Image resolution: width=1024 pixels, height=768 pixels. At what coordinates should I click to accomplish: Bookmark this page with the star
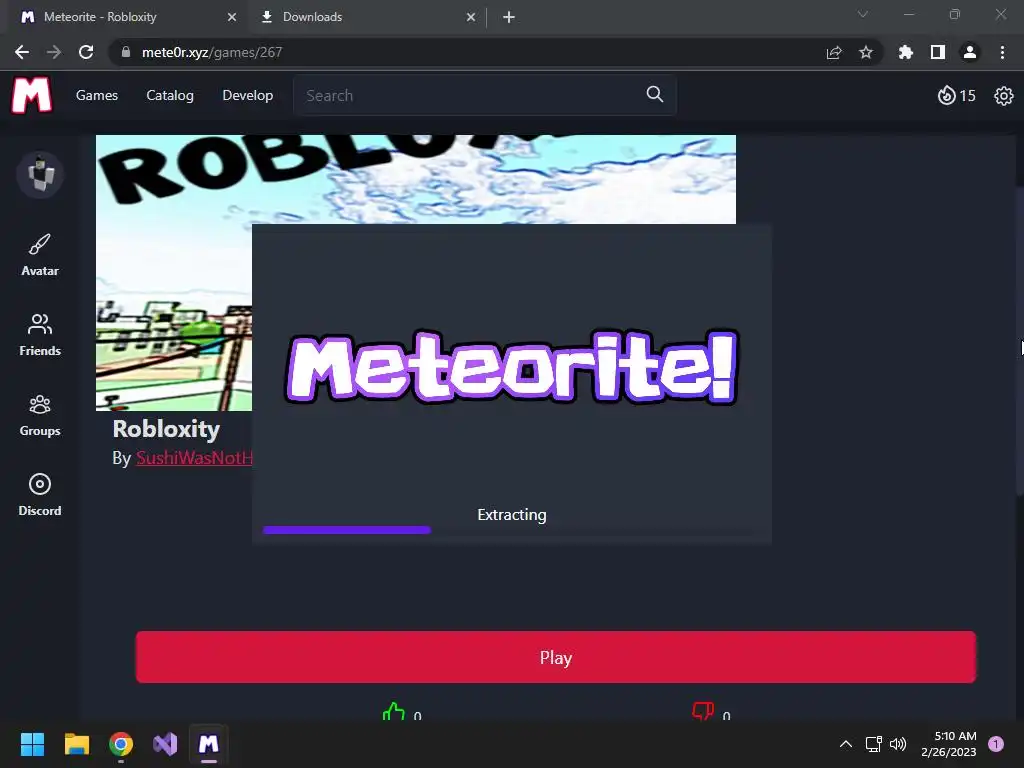[x=866, y=52]
